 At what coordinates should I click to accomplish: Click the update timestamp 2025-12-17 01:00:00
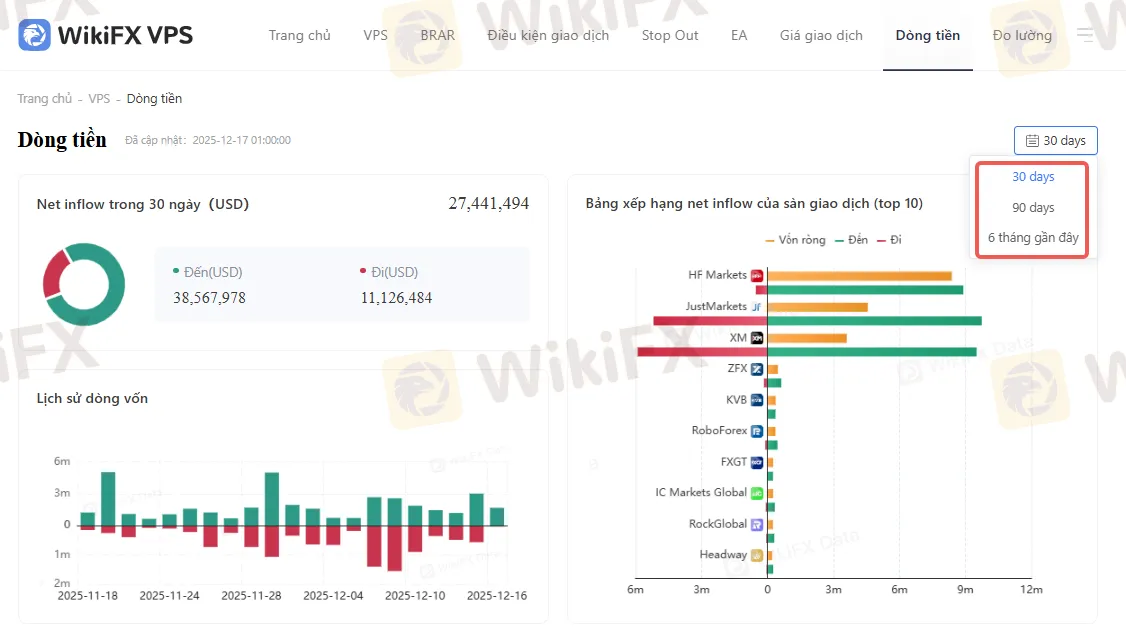241,141
